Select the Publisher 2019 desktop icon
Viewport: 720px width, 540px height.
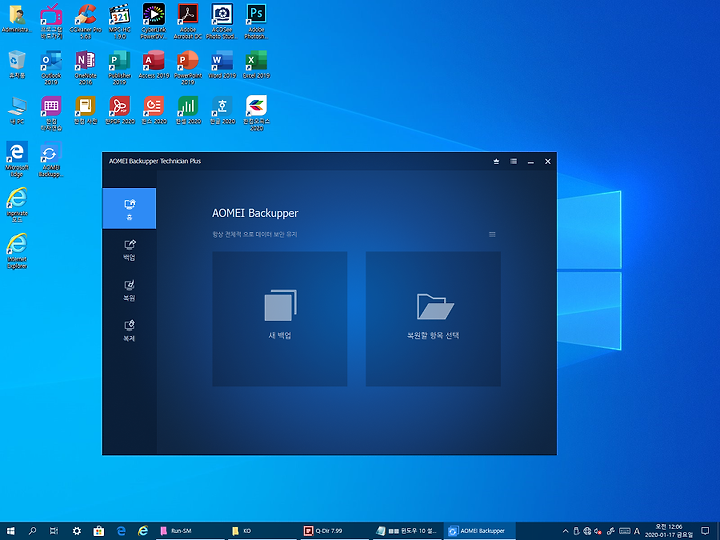click(120, 67)
